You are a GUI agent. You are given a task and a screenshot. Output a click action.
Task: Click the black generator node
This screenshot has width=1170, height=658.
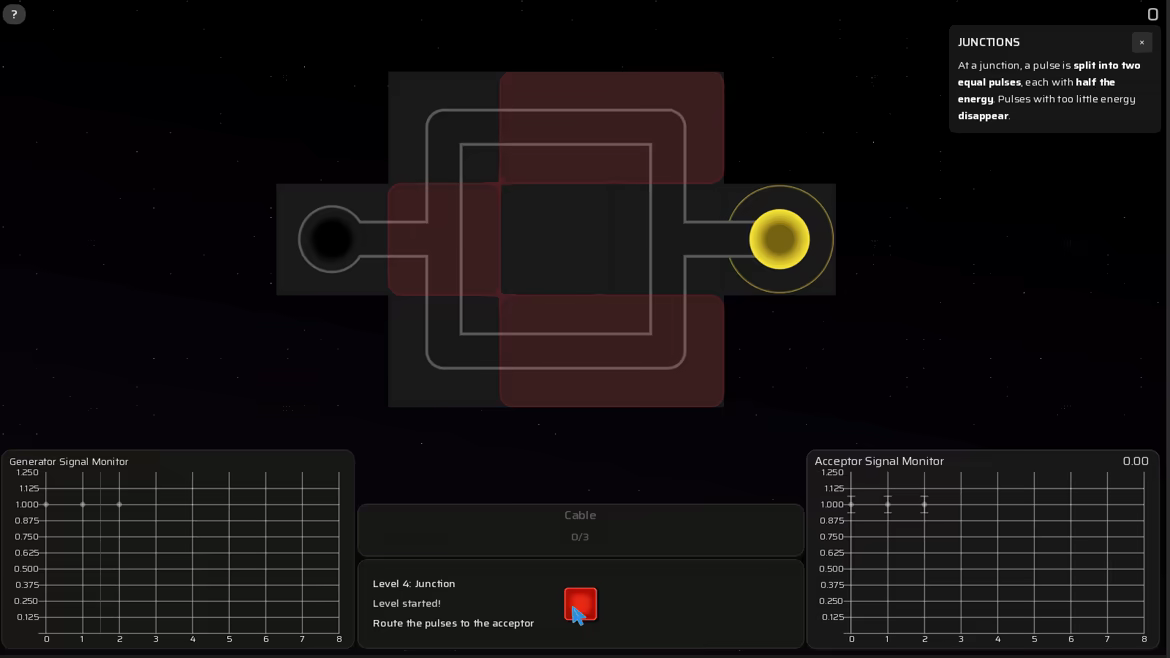331,239
